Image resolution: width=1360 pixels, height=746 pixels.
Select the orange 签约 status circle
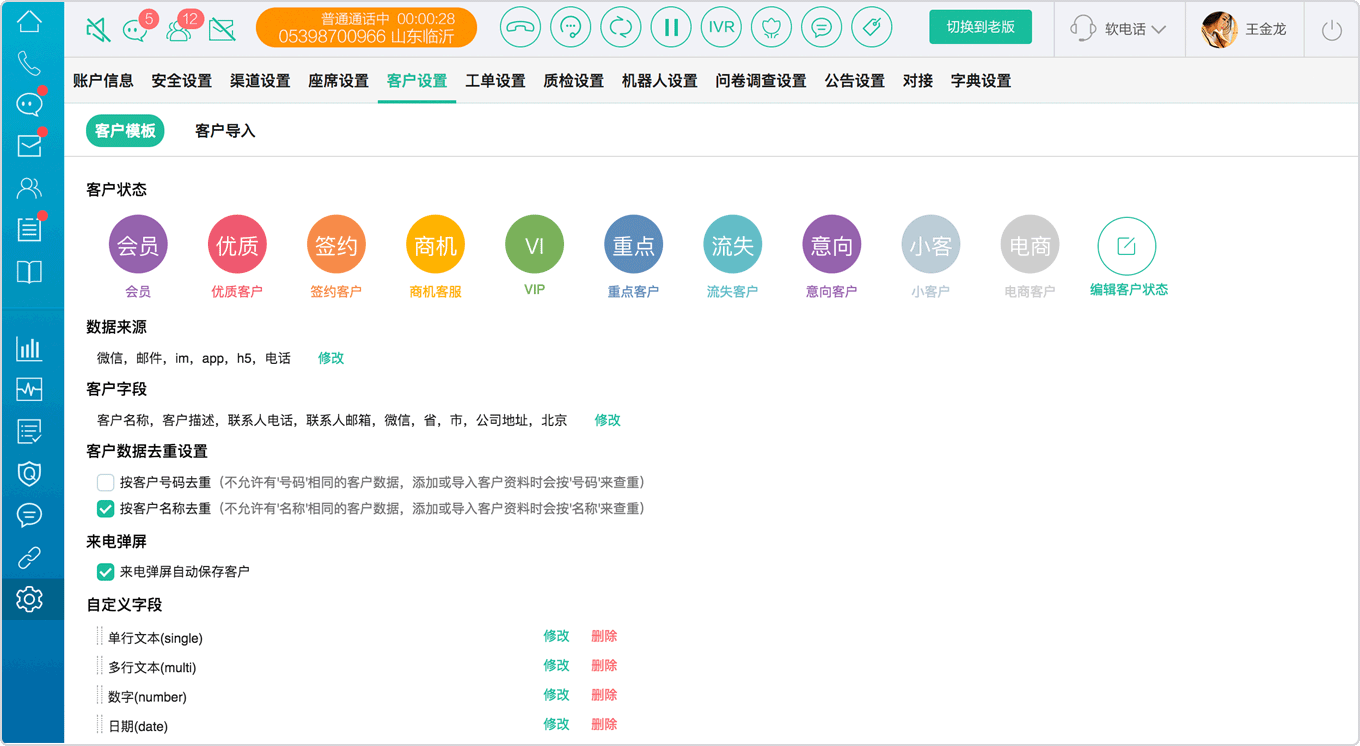[336, 245]
